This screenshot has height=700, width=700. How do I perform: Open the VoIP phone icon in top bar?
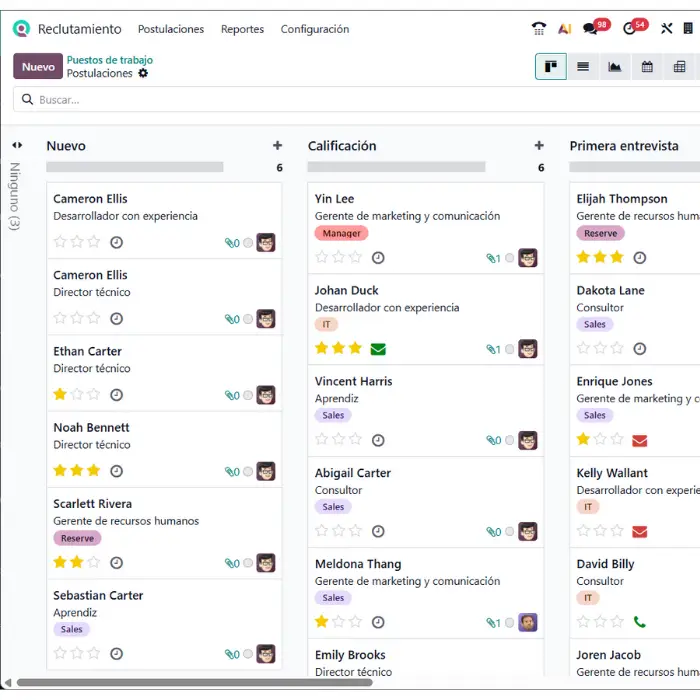tap(539, 29)
